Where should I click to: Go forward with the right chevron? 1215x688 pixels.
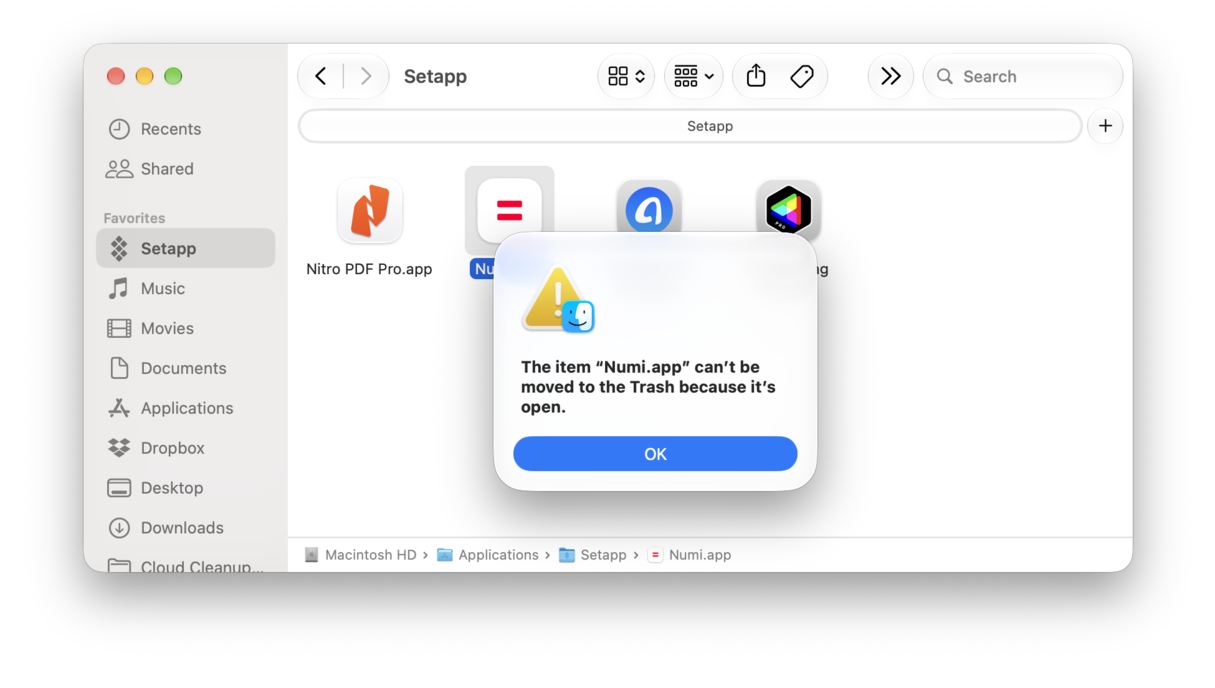pyautogui.click(x=366, y=76)
